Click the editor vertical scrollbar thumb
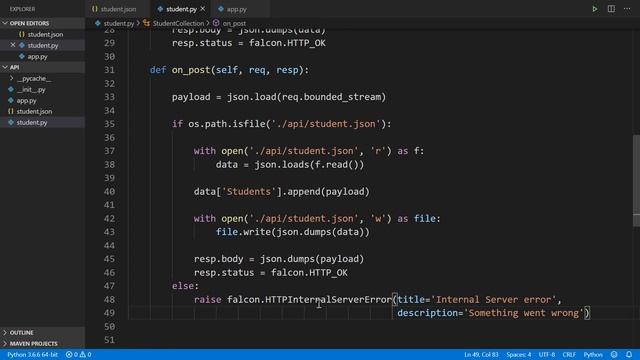The image size is (640, 360). [636, 180]
